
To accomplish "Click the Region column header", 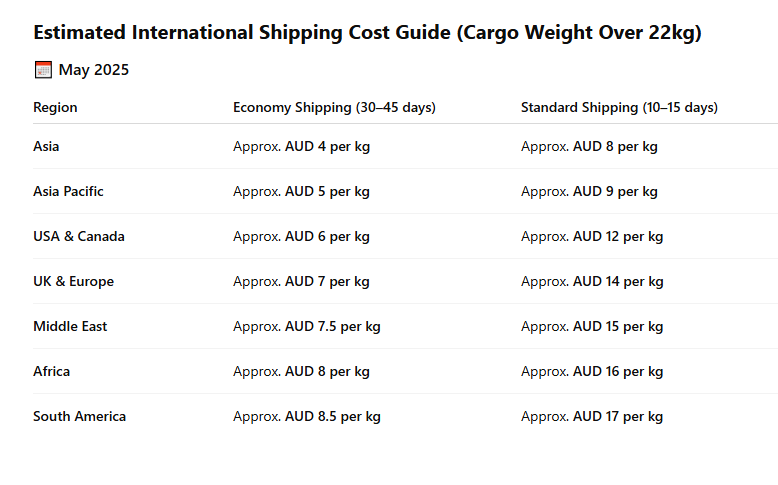I will coord(55,107).
